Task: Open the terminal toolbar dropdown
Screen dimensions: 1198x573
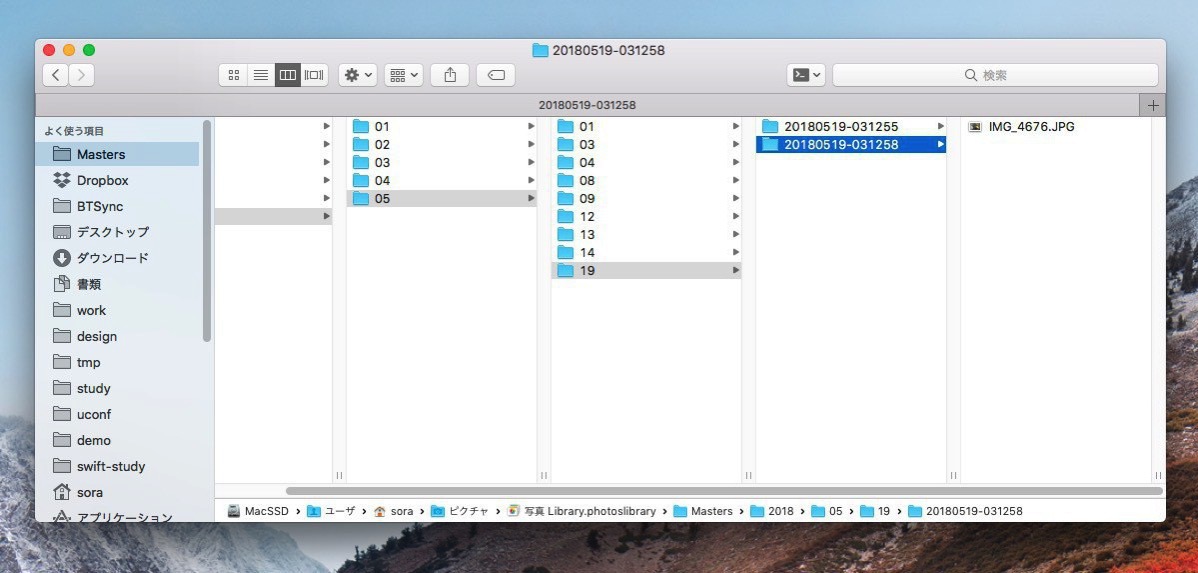Action: tap(806, 75)
